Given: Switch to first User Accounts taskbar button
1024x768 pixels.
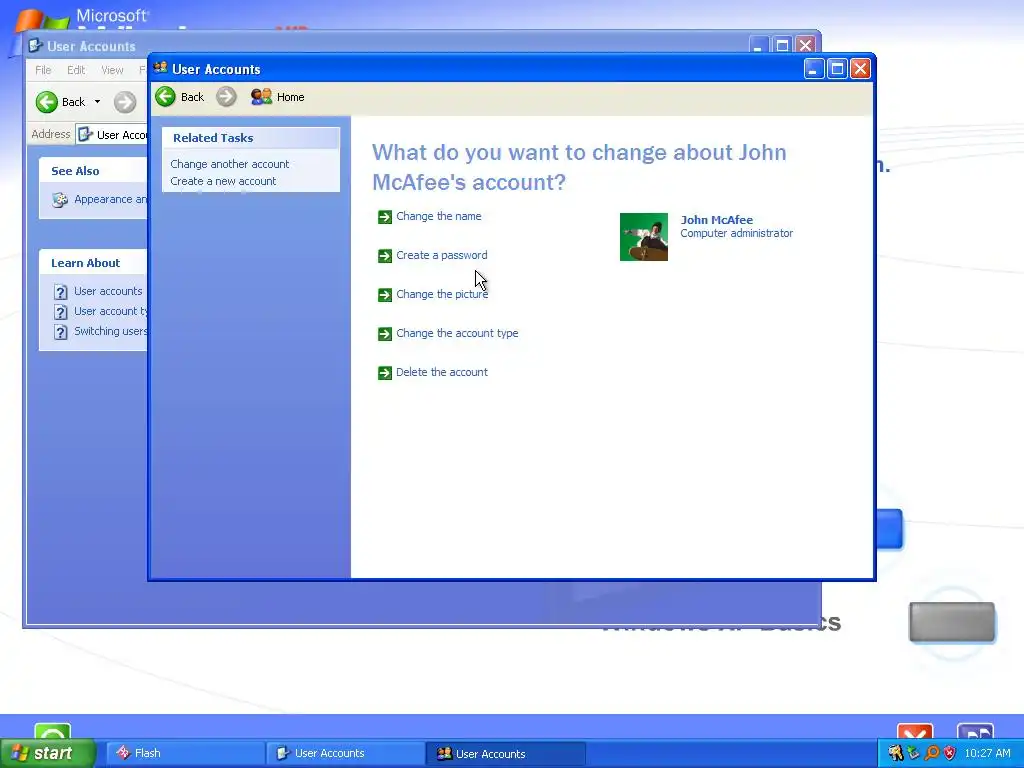Looking at the screenshot, I should pyautogui.click(x=344, y=753).
